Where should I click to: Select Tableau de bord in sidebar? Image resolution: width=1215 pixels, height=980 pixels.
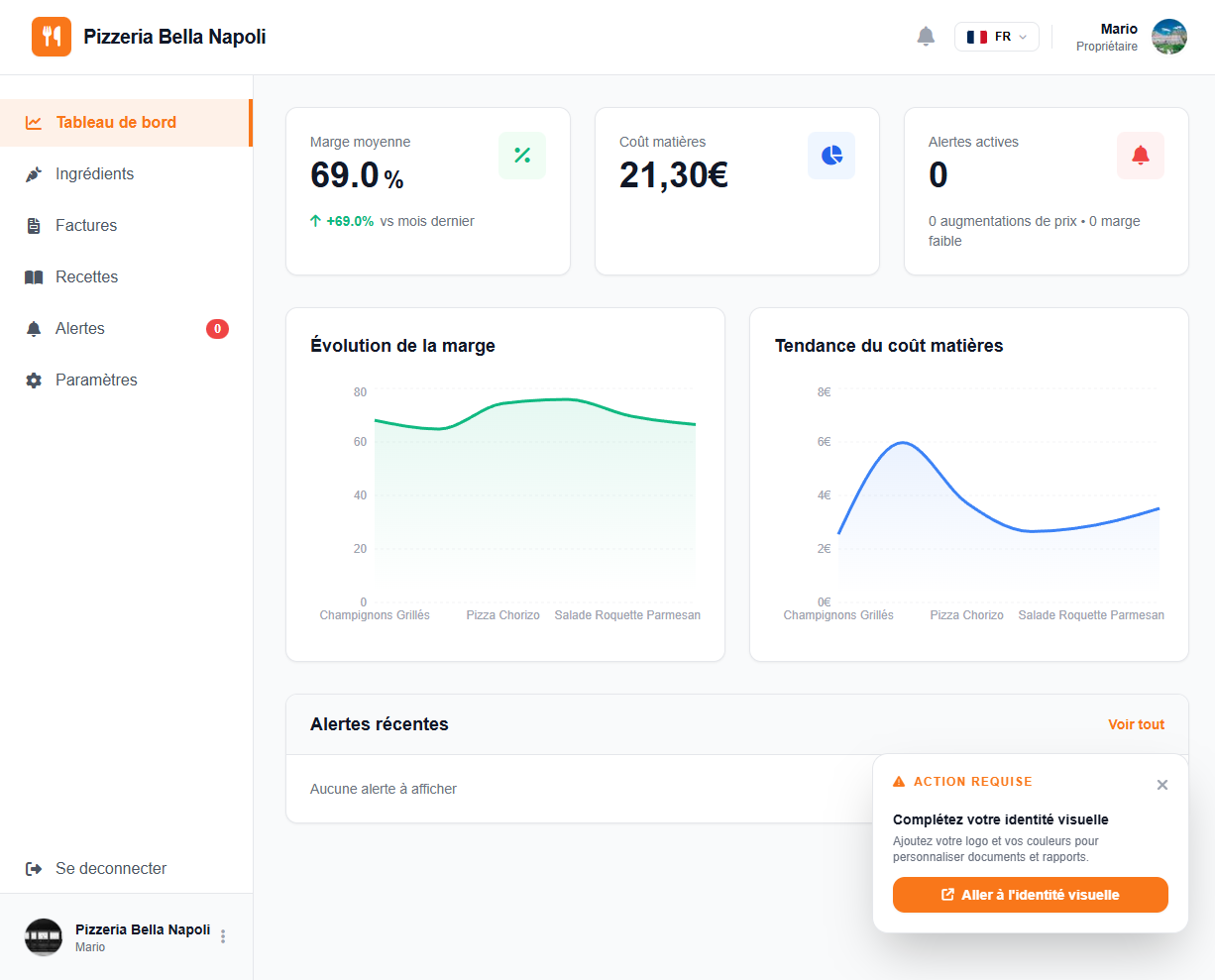point(116,123)
